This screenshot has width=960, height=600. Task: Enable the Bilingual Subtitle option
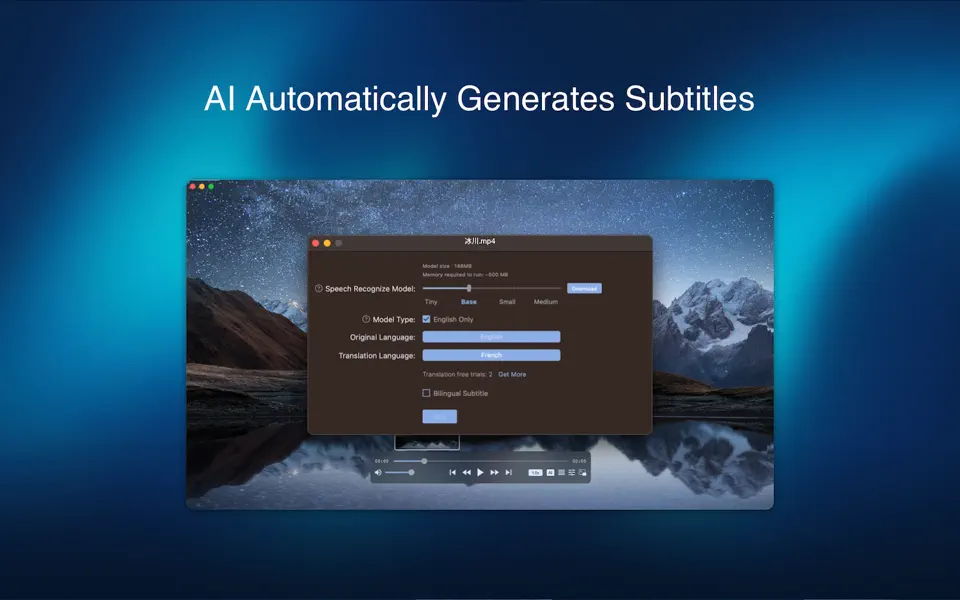[425, 393]
